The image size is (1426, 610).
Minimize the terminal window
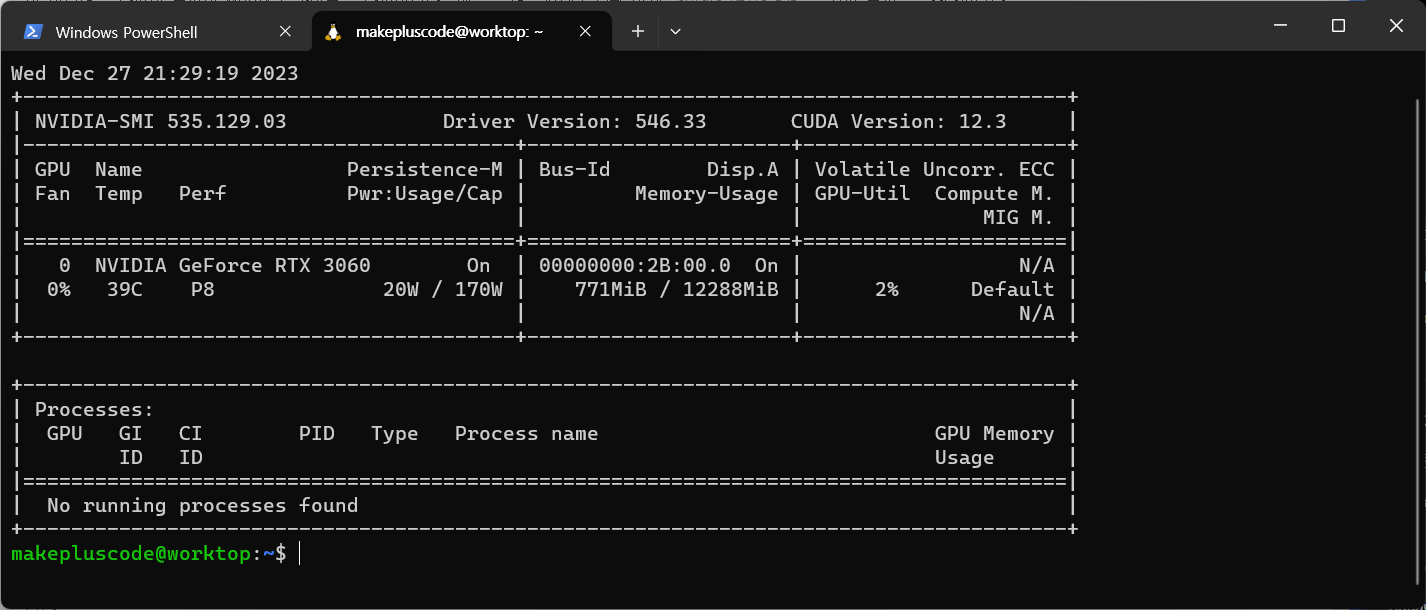pos(1280,26)
